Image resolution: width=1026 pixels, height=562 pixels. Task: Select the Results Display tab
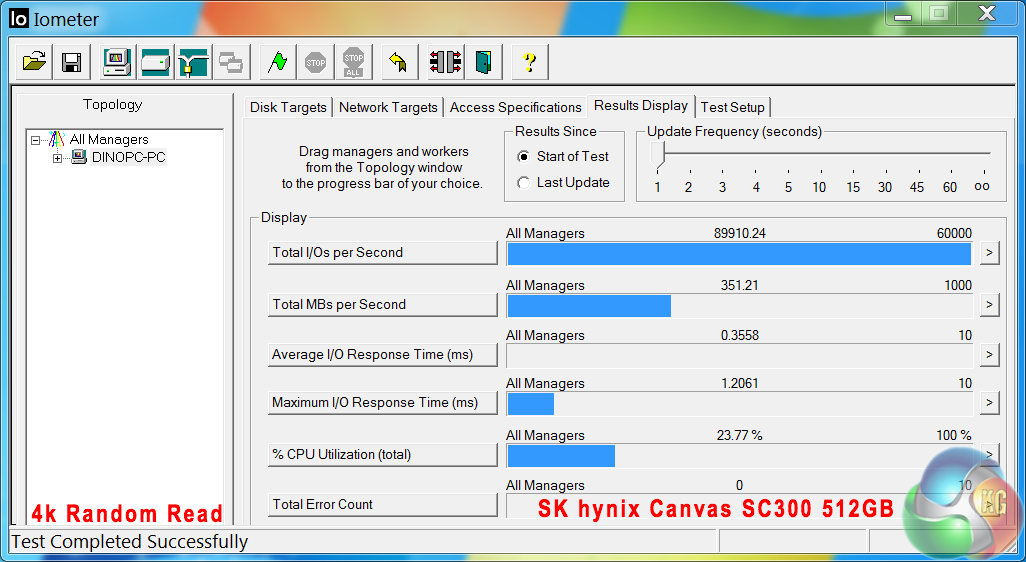[x=641, y=106]
